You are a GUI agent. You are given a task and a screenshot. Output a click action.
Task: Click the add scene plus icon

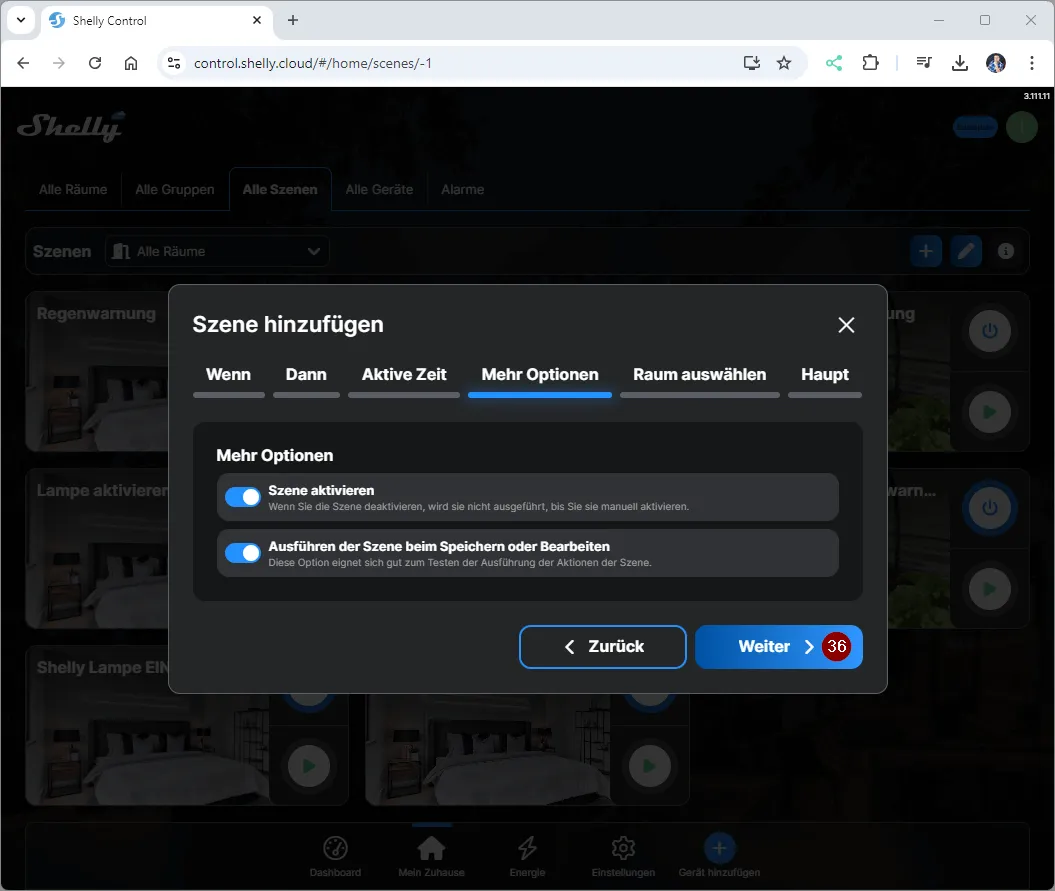[x=925, y=252]
